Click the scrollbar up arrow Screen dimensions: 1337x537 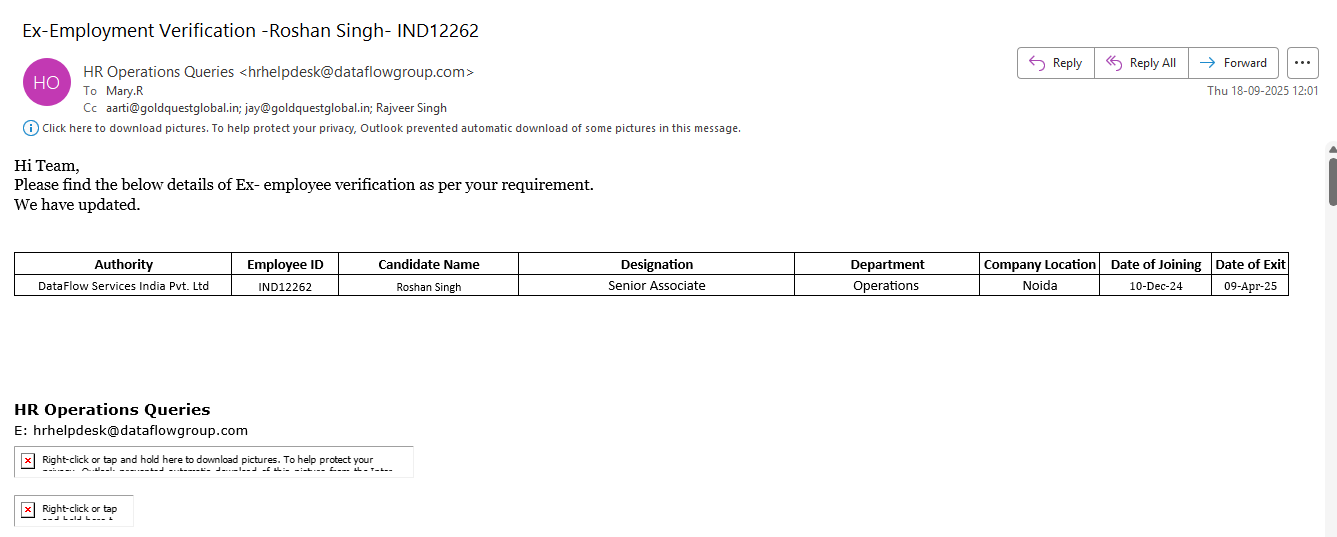(x=1332, y=149)
